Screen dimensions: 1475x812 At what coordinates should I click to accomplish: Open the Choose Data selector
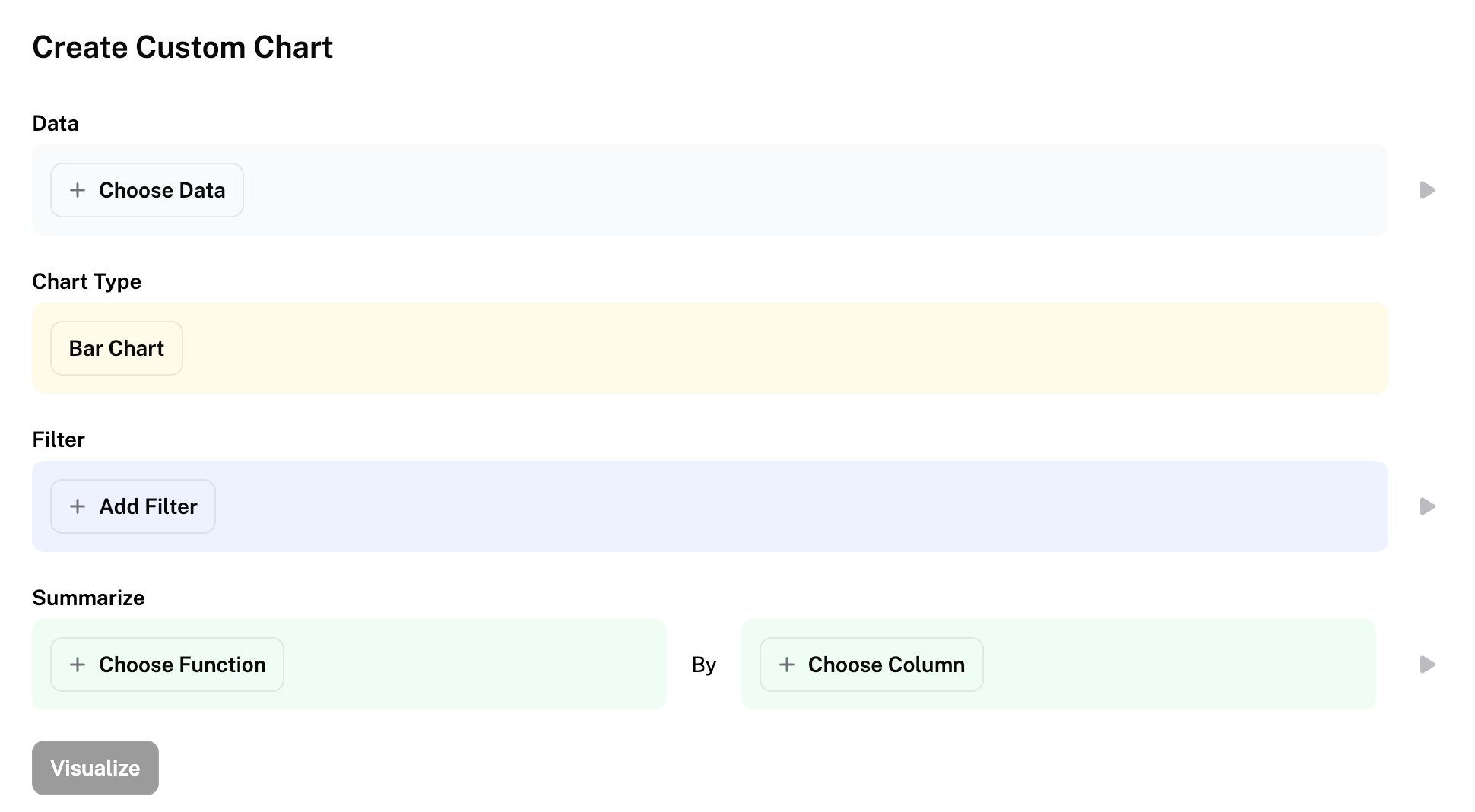(x=147, y=190)
